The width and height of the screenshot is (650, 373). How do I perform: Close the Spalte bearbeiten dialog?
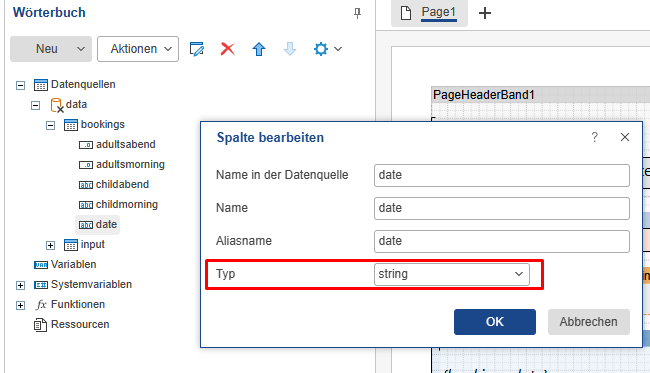click(625, 137)
